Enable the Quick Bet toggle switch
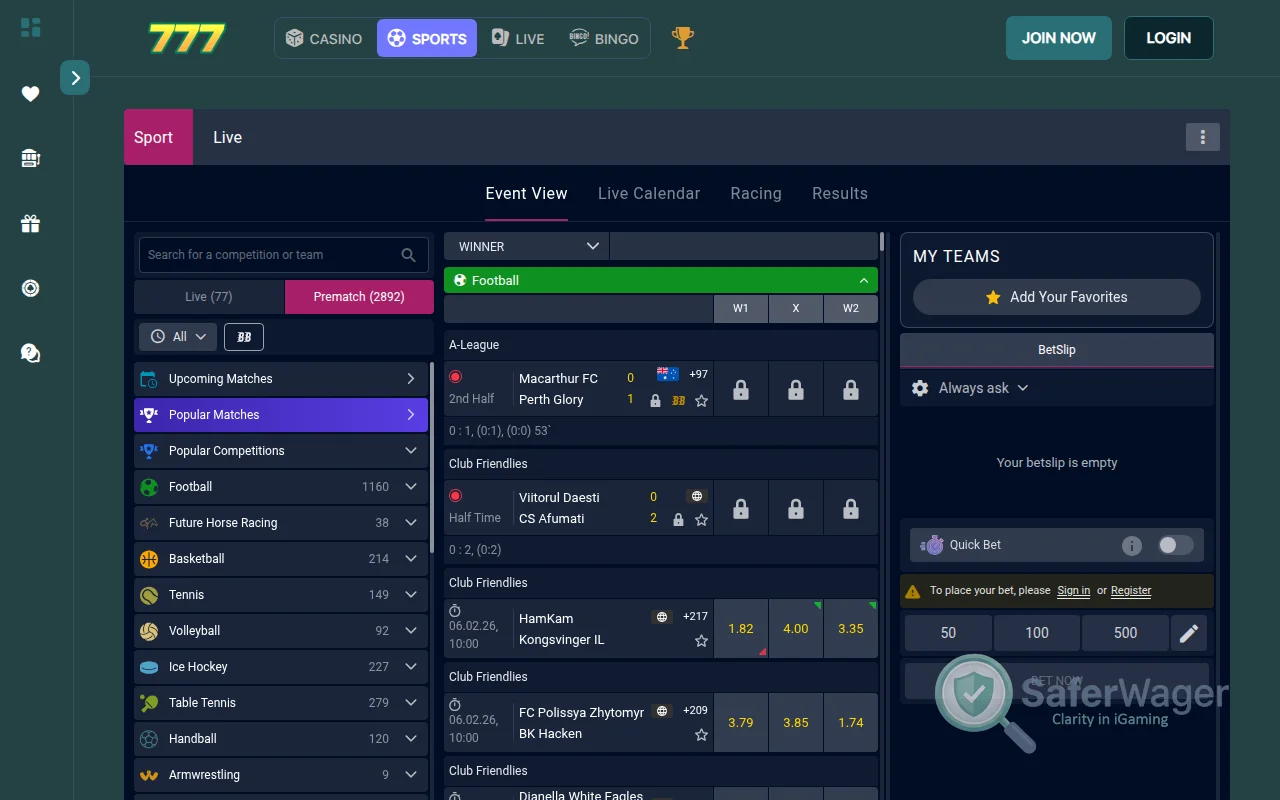 coord(1176,545)
